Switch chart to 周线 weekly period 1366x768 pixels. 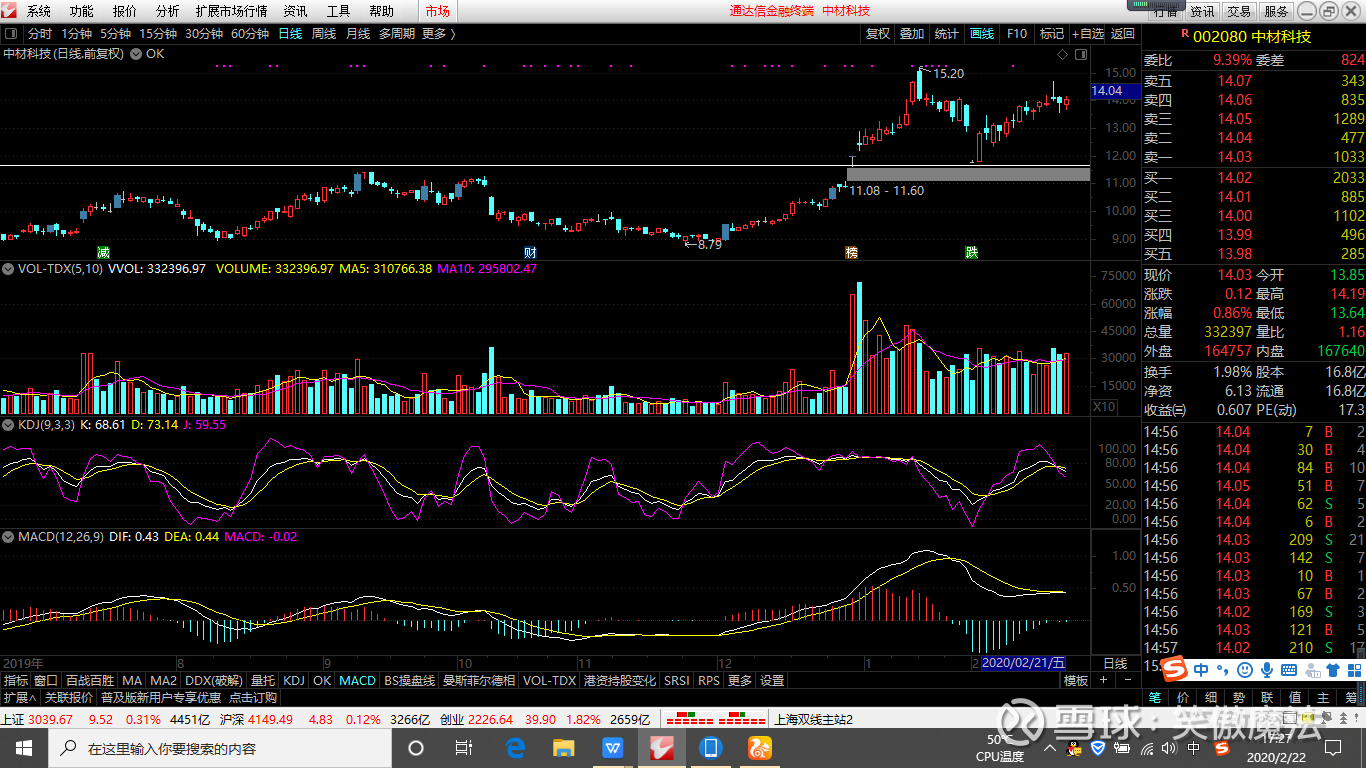click(x=324, y=33)
